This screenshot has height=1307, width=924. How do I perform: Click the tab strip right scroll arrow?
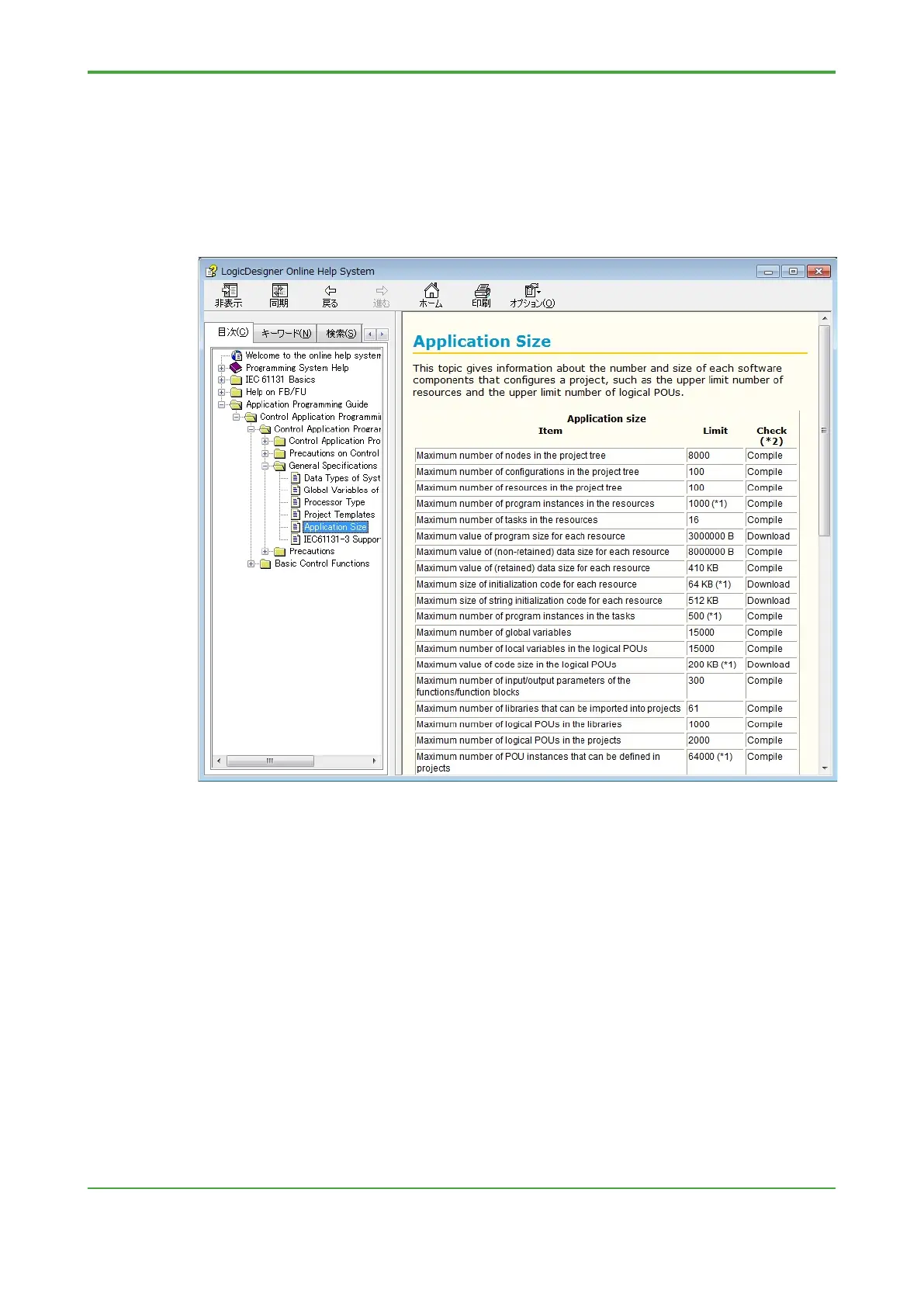[382, 335]
